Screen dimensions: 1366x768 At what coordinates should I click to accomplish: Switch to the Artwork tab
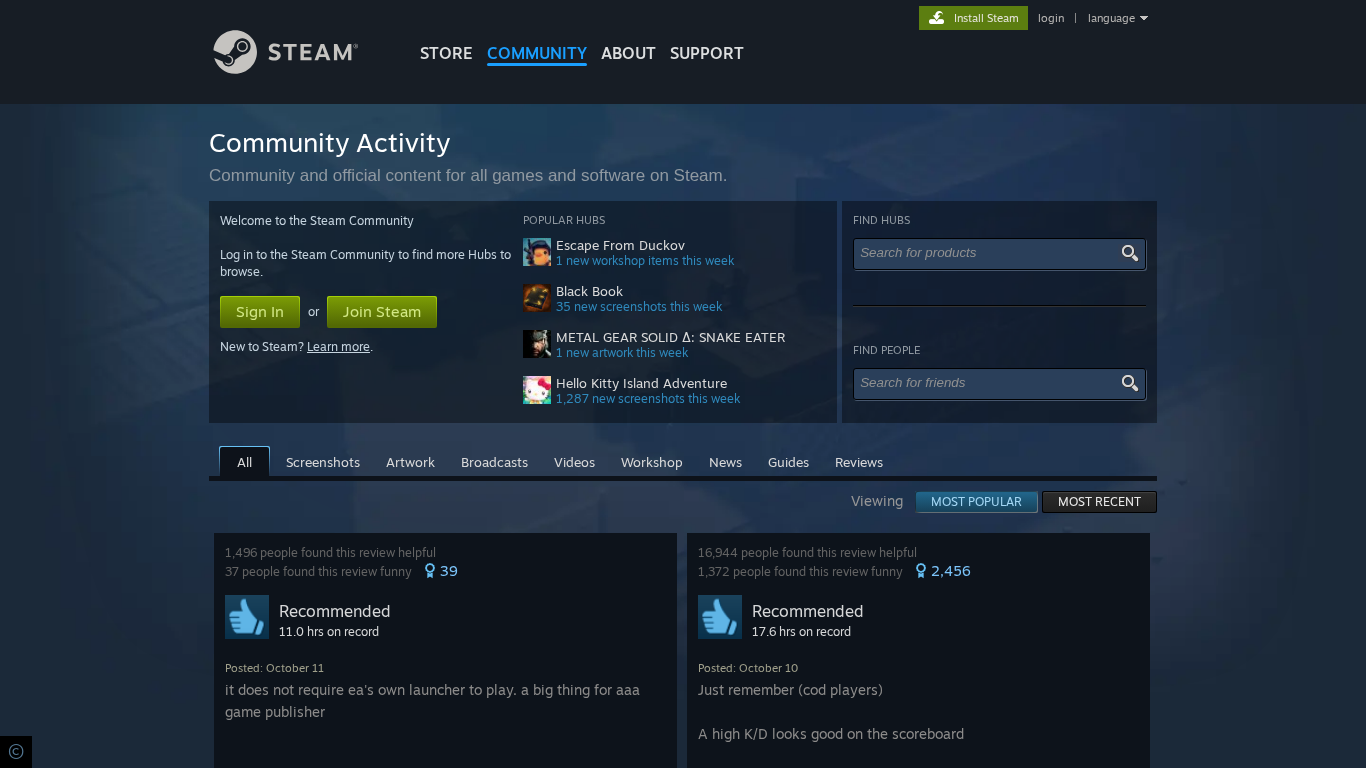(410, 462)
